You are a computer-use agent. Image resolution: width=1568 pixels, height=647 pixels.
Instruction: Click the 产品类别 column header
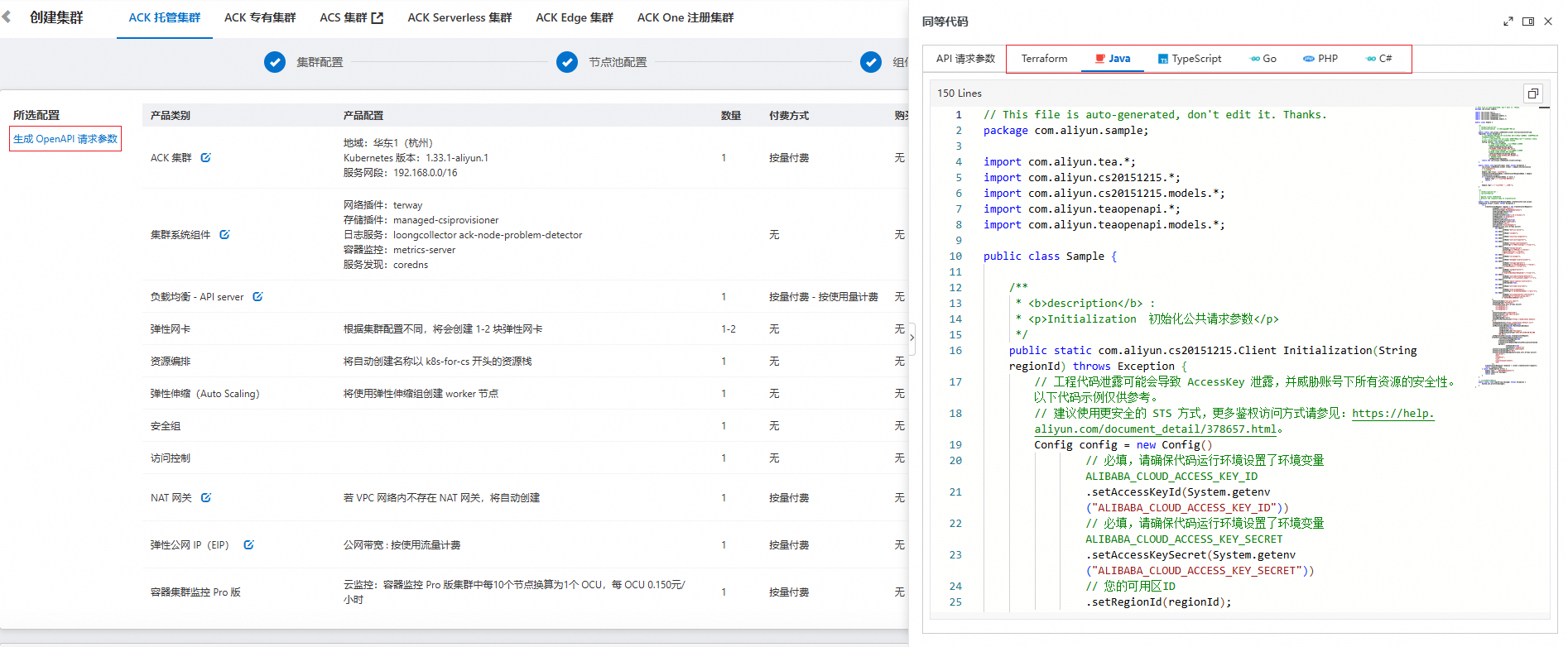tap(170, 116)
